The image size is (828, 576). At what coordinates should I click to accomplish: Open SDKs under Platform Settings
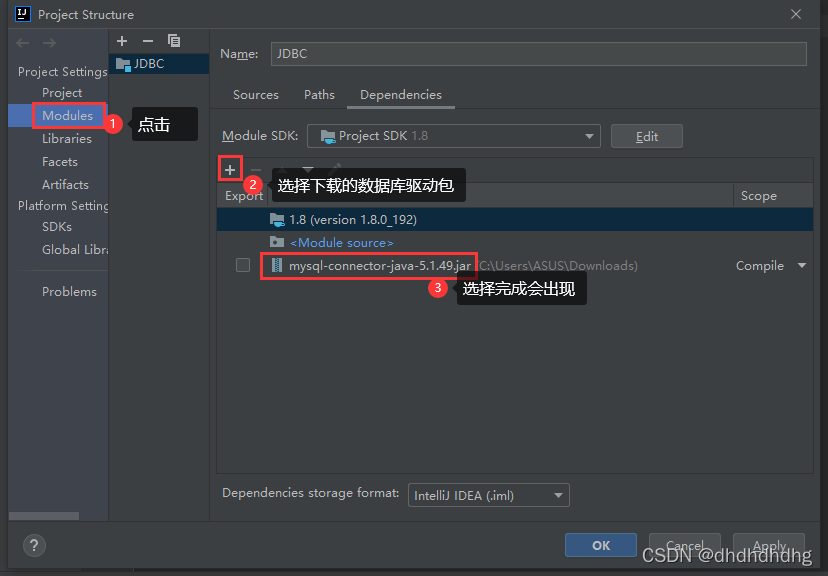pos(57,227)
